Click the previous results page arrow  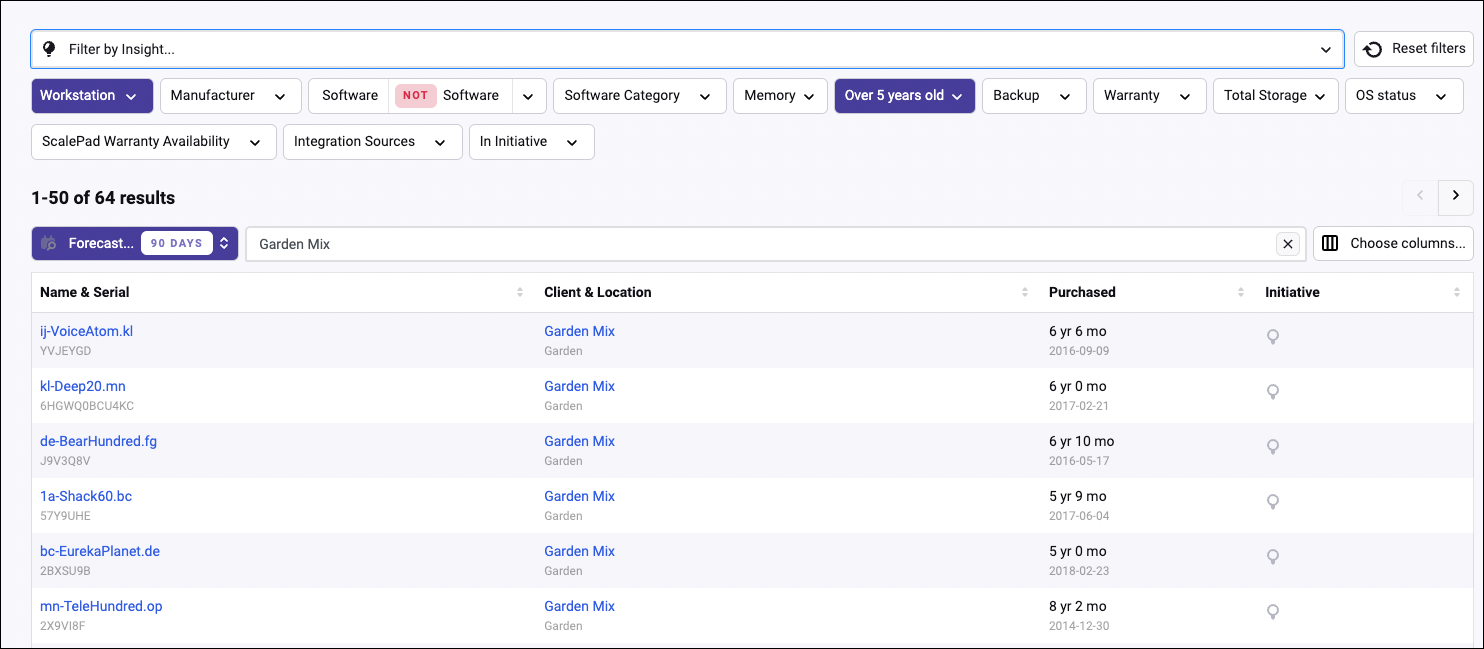[x=1420, y=196]
